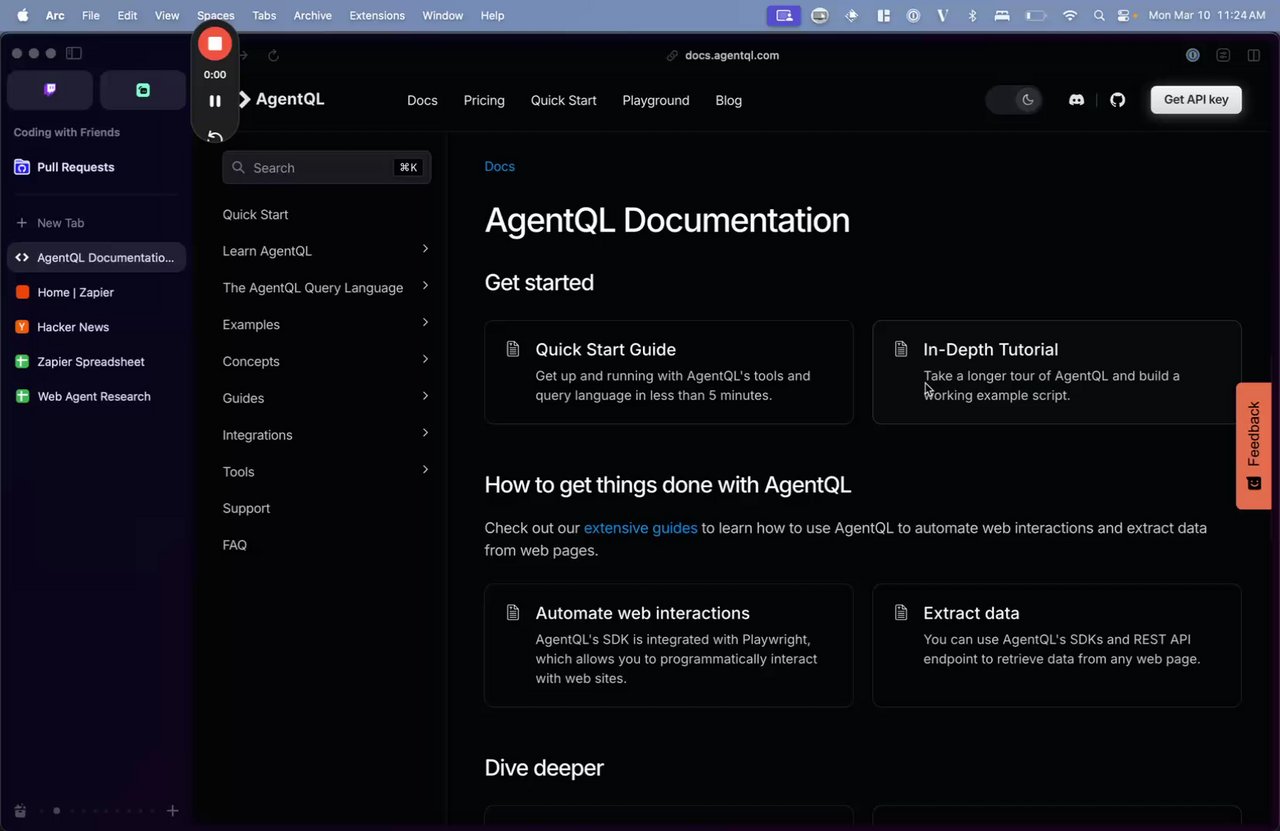Open Support in docs sidebar
Viewport: 1280px width, 831px height.
(x=246, y=508)
